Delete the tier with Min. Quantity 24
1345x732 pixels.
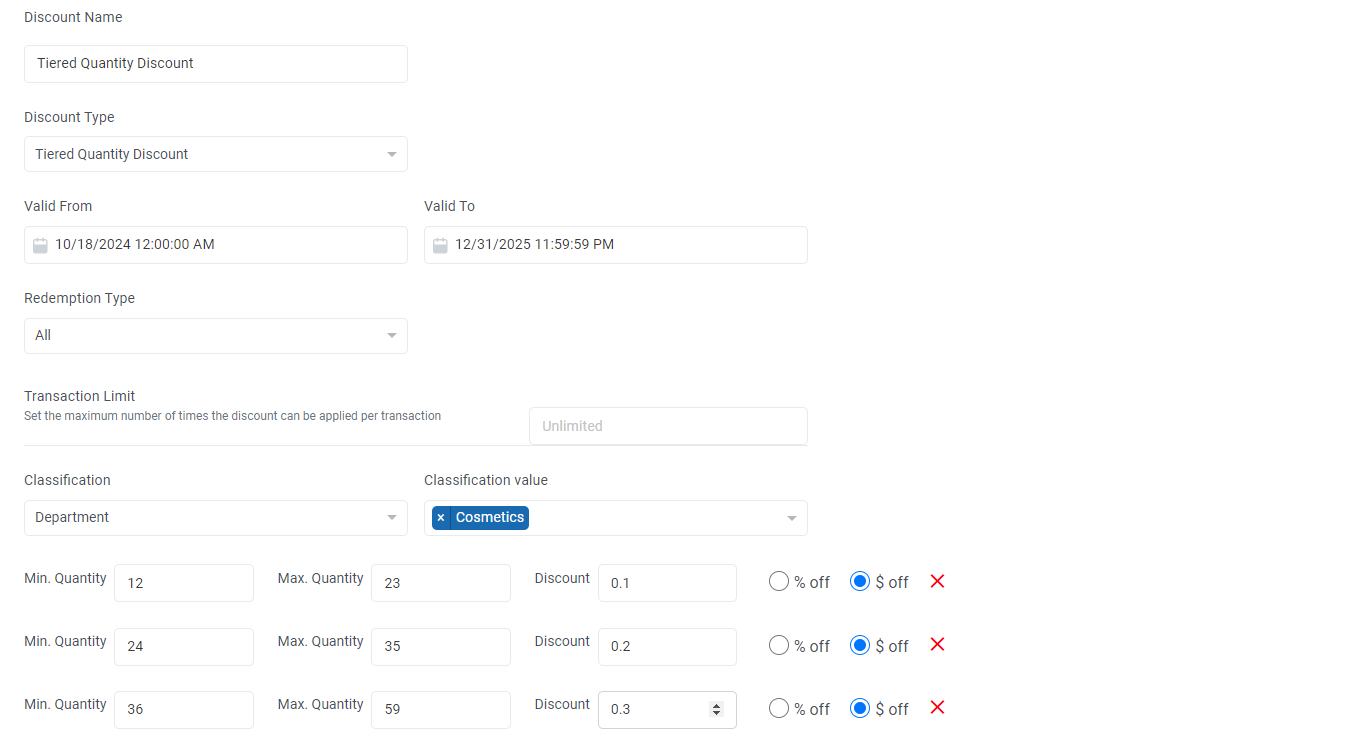click(937, 645)
